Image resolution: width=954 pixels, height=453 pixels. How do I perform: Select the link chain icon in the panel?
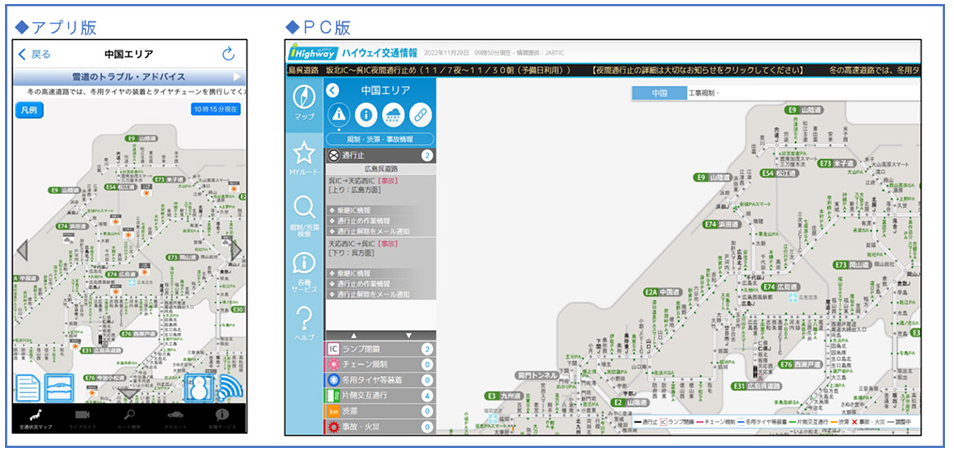tap(420, 114)
